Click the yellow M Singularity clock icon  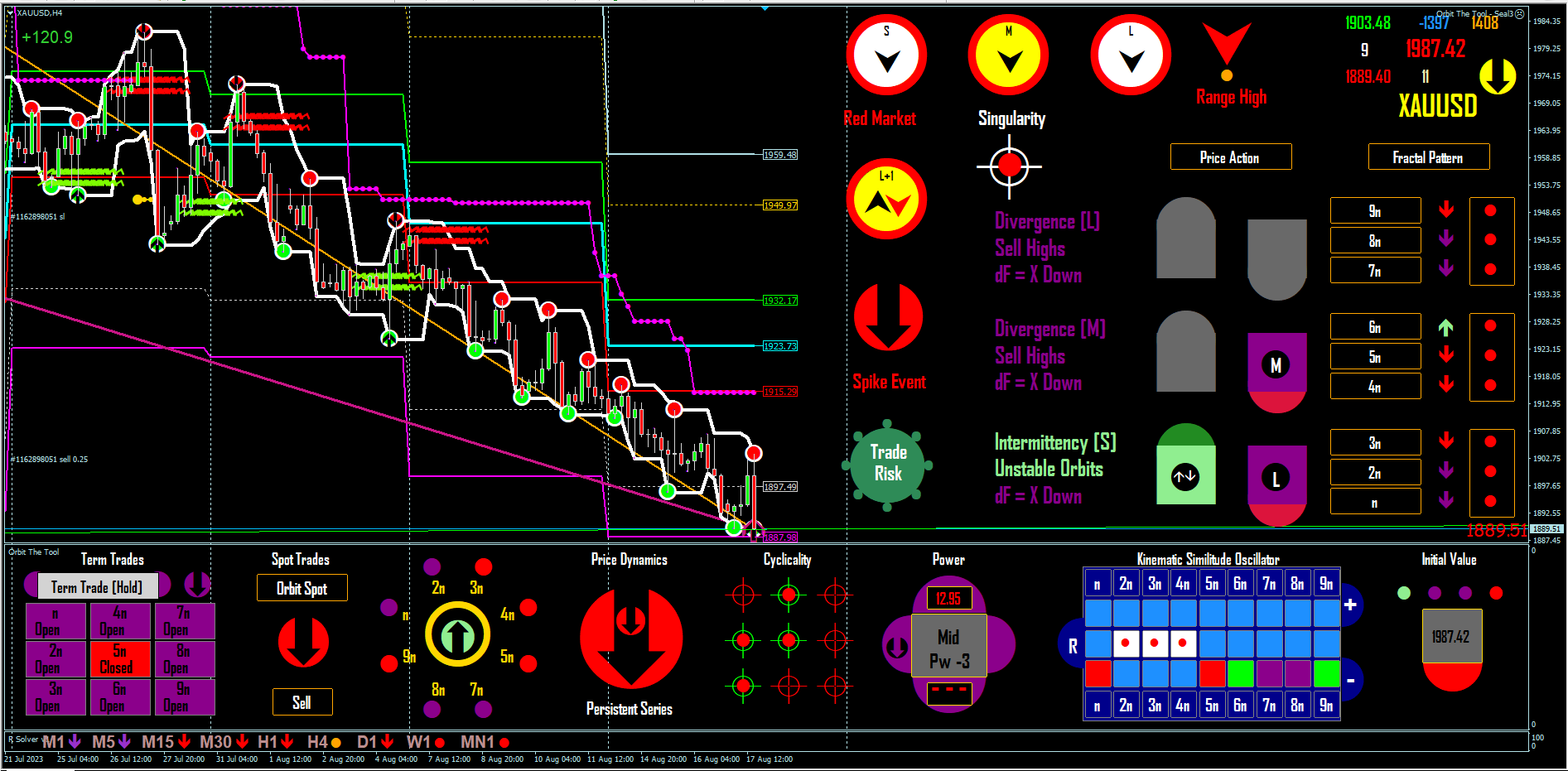[x=1008, y=55]
